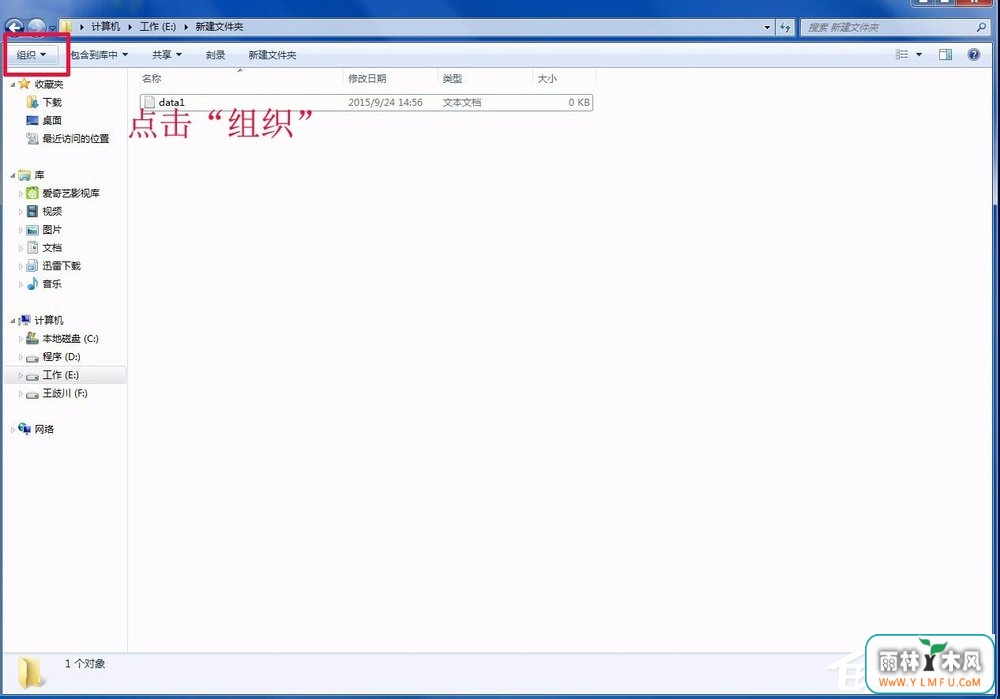
Task: Expand the 音乐 tree node
Action: 20,284
